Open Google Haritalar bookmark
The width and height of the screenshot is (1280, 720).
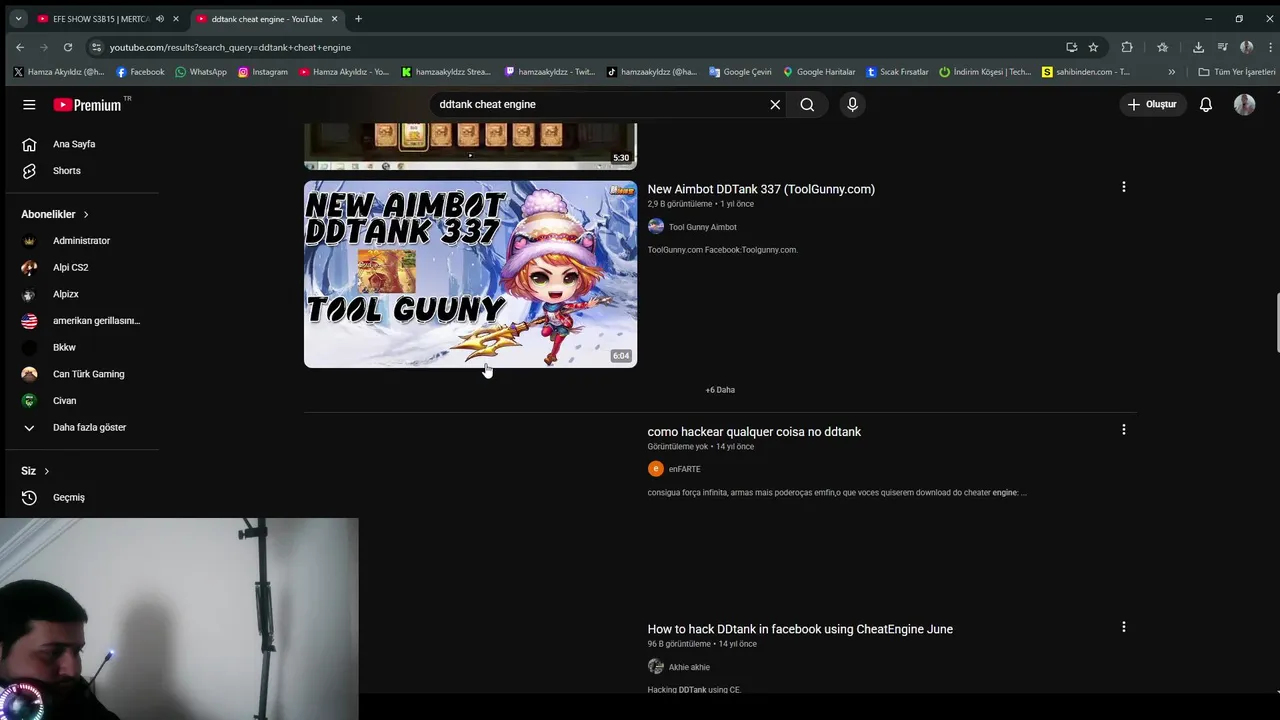pyautogui.click(x=819, y=72)
